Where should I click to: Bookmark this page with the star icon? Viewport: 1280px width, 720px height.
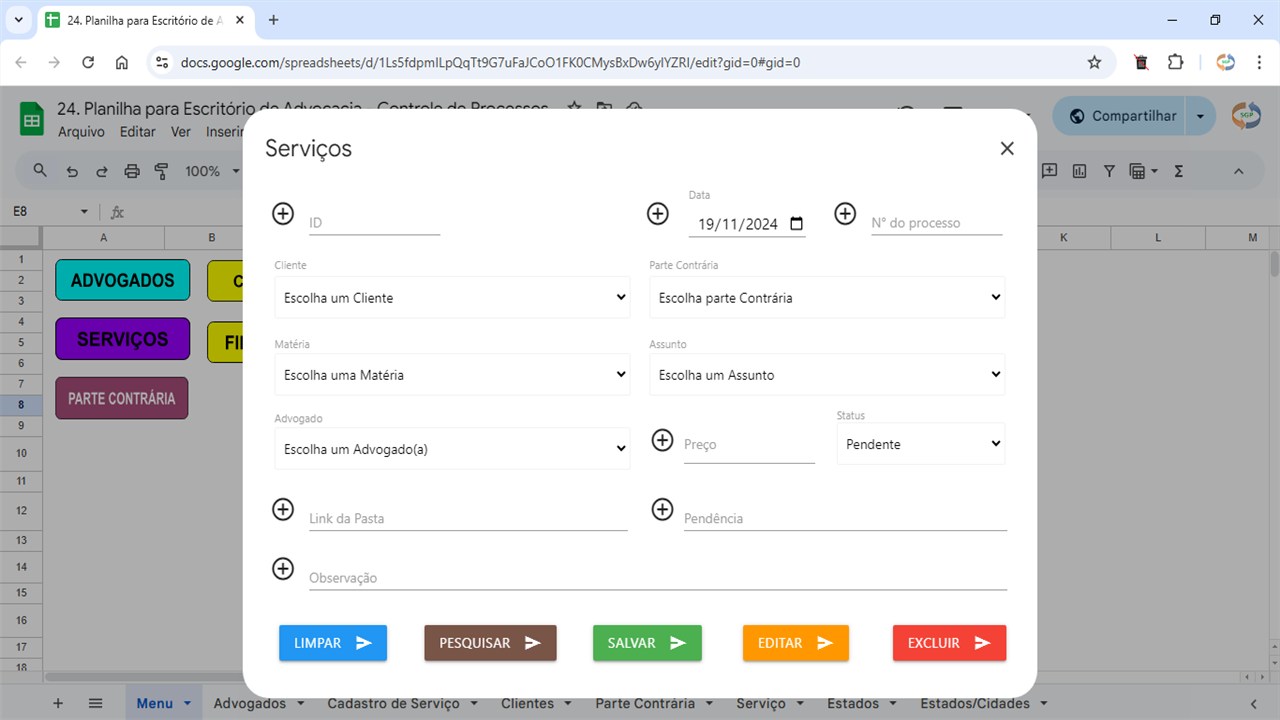(1094, 62)
